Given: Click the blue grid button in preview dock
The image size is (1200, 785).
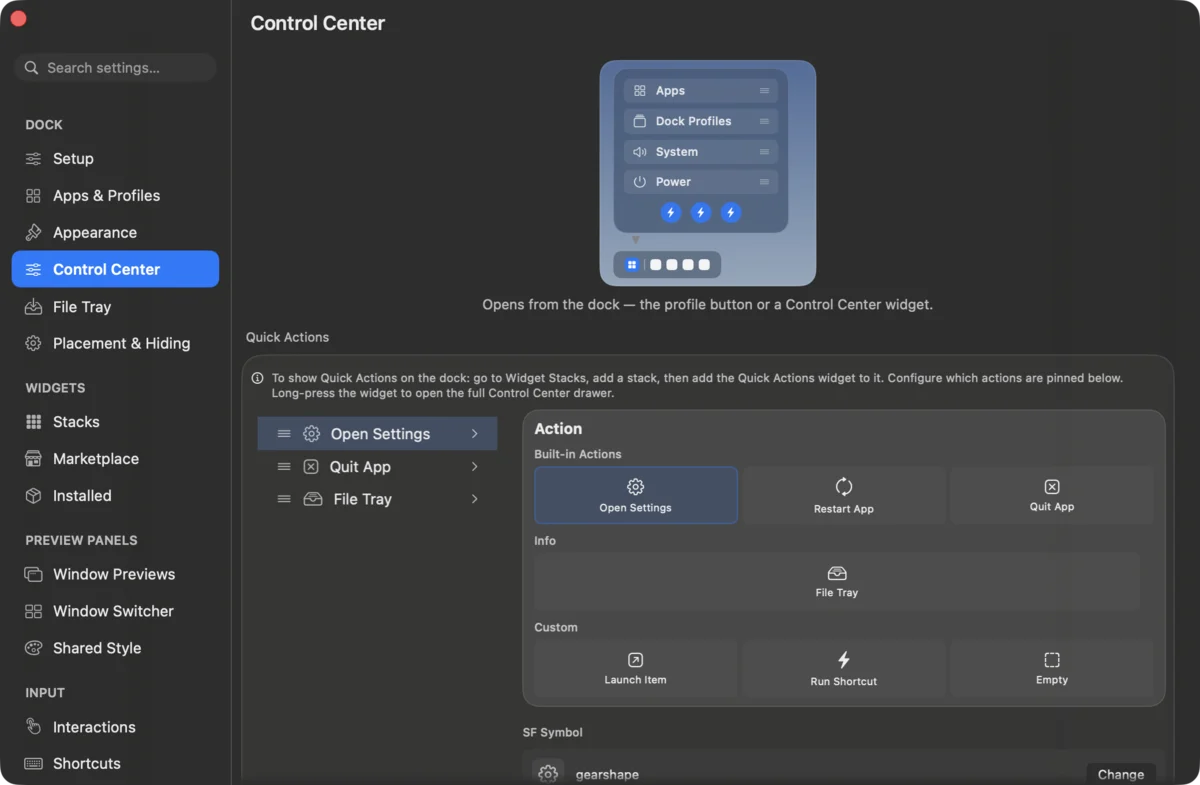Looking at the screenshot, I should coord(632,265).
